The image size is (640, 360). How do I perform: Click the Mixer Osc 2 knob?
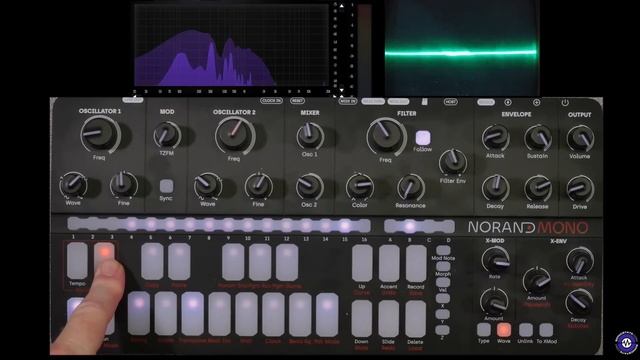tap(309, 187)
